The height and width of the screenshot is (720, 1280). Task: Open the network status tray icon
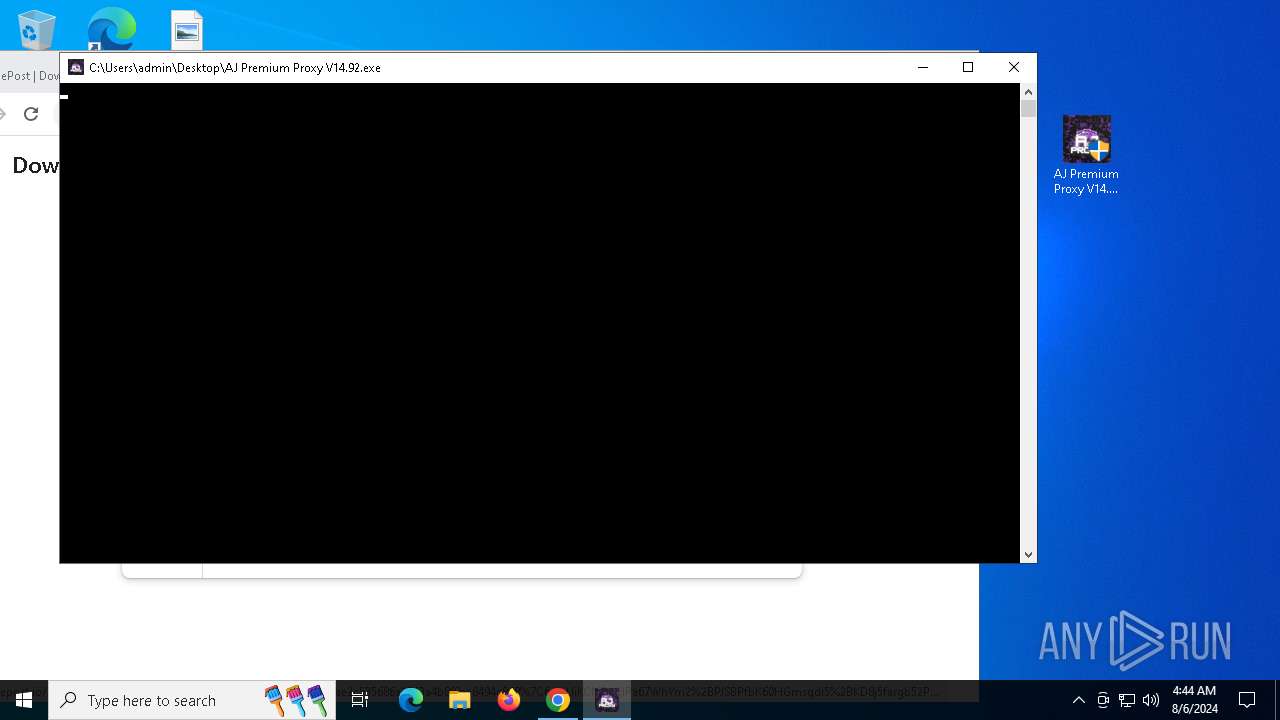1127,700
